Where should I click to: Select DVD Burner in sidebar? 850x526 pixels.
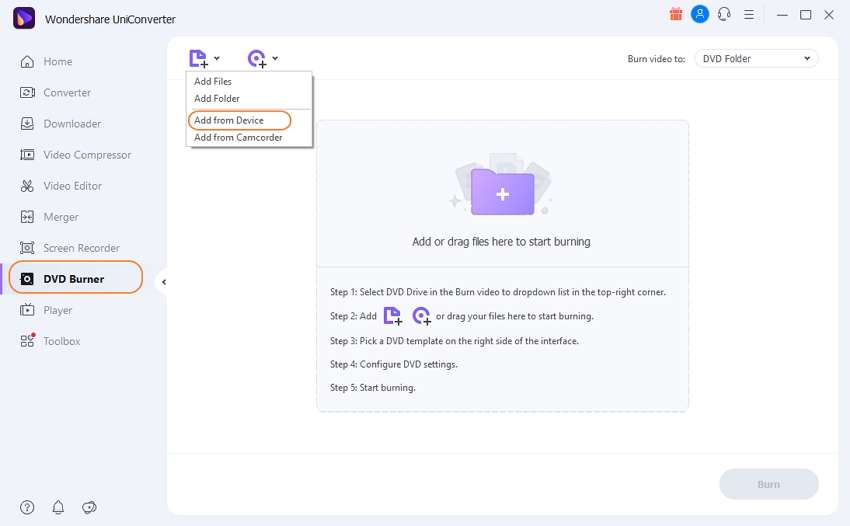click(76, 278)
